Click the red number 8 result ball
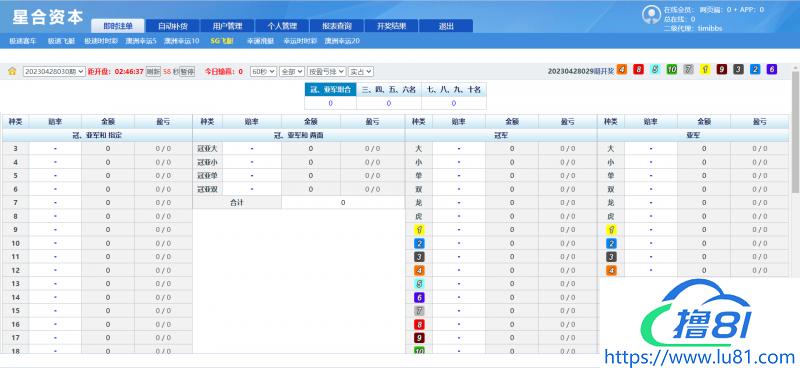800x368 pixels. 638,69
